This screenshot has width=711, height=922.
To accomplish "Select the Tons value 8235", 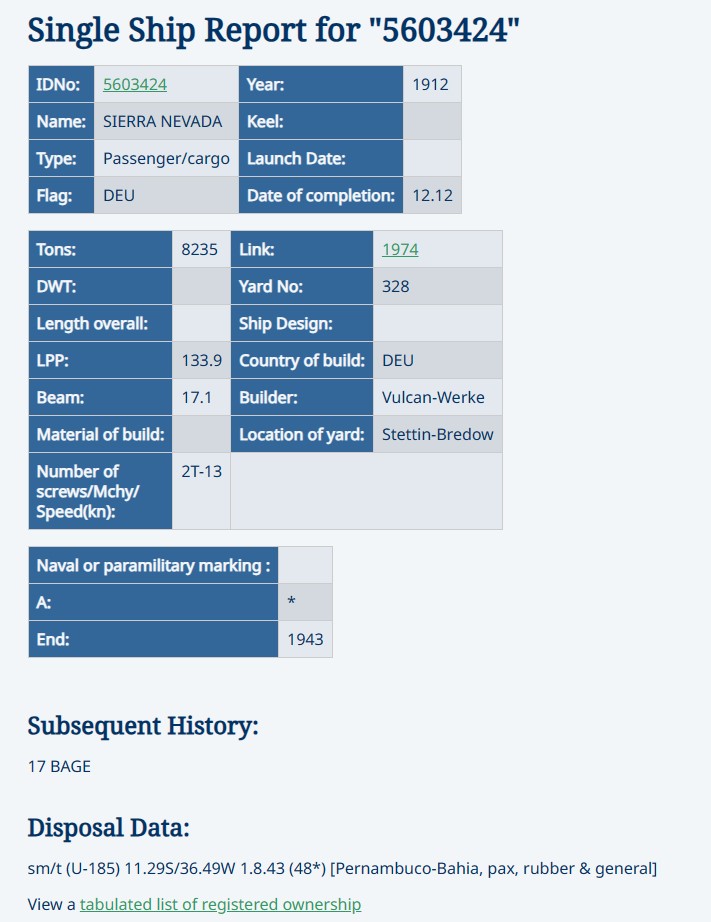I will 201,249.
